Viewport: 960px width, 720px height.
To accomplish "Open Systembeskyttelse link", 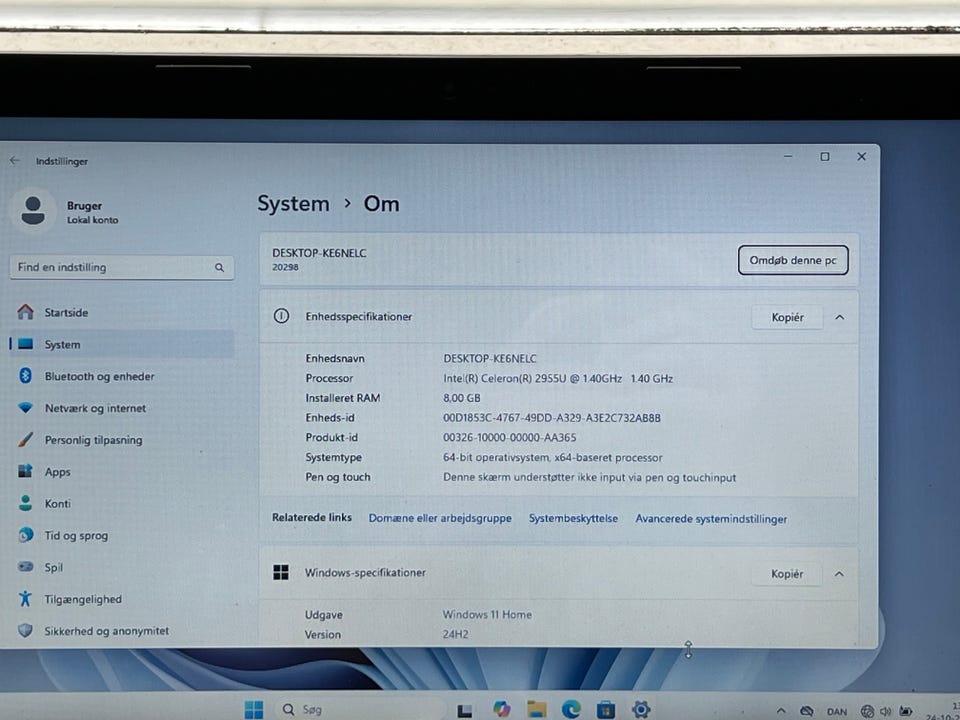I will 573,518.
